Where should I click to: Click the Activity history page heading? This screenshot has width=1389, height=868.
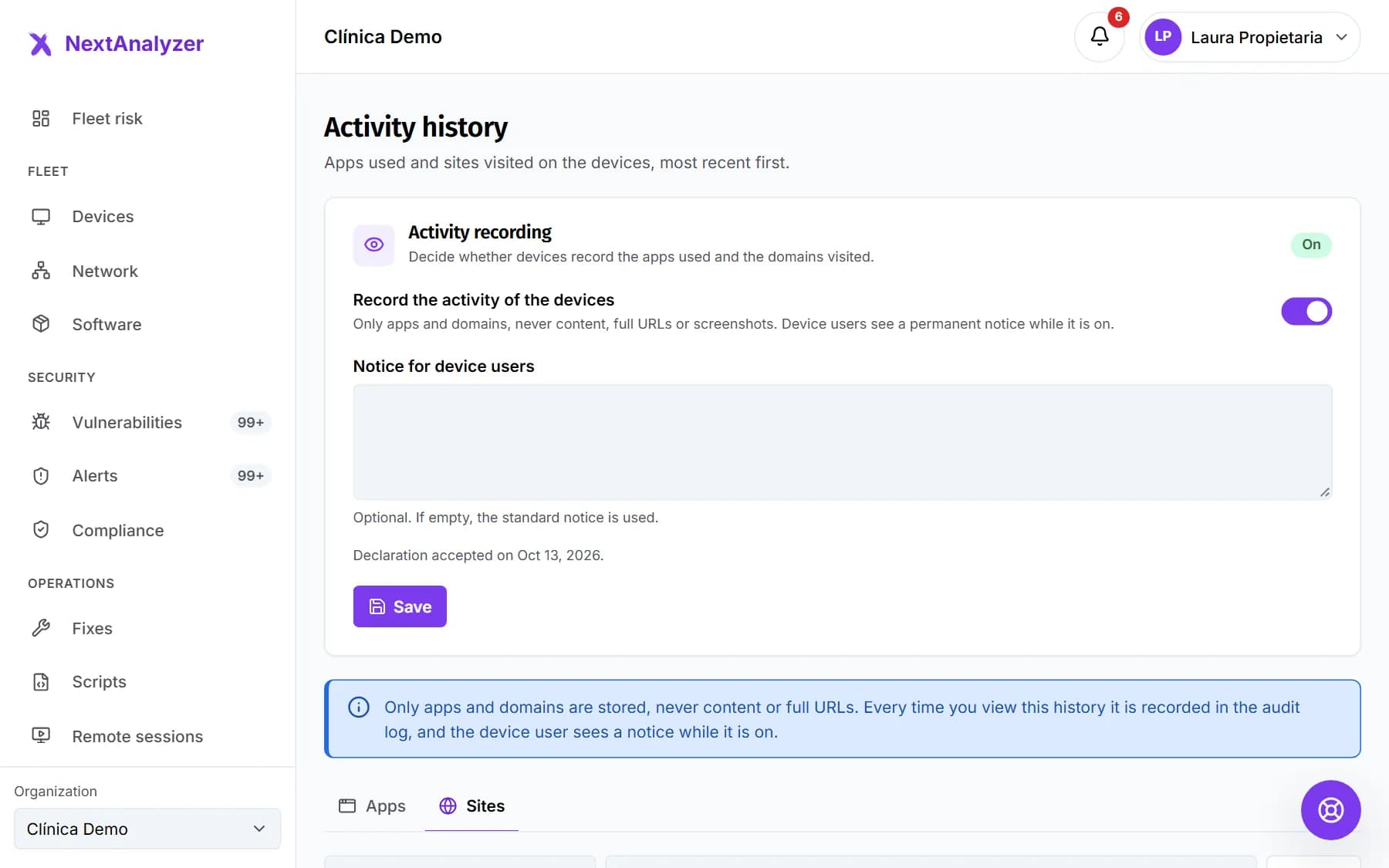click(x=416, y=127)
